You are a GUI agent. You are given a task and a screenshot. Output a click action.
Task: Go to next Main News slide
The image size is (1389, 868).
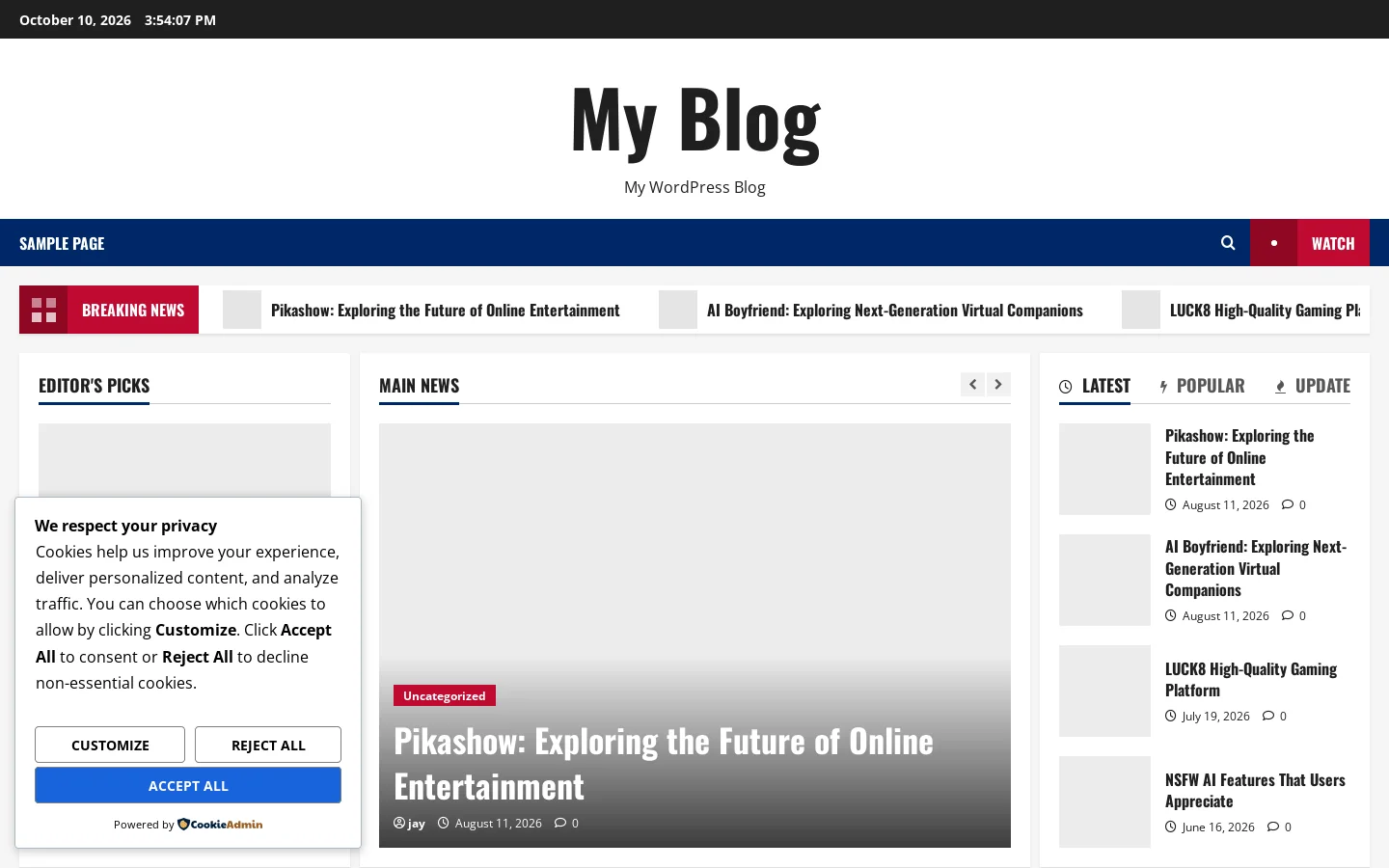pyautogui.click(x=998, y=385)
